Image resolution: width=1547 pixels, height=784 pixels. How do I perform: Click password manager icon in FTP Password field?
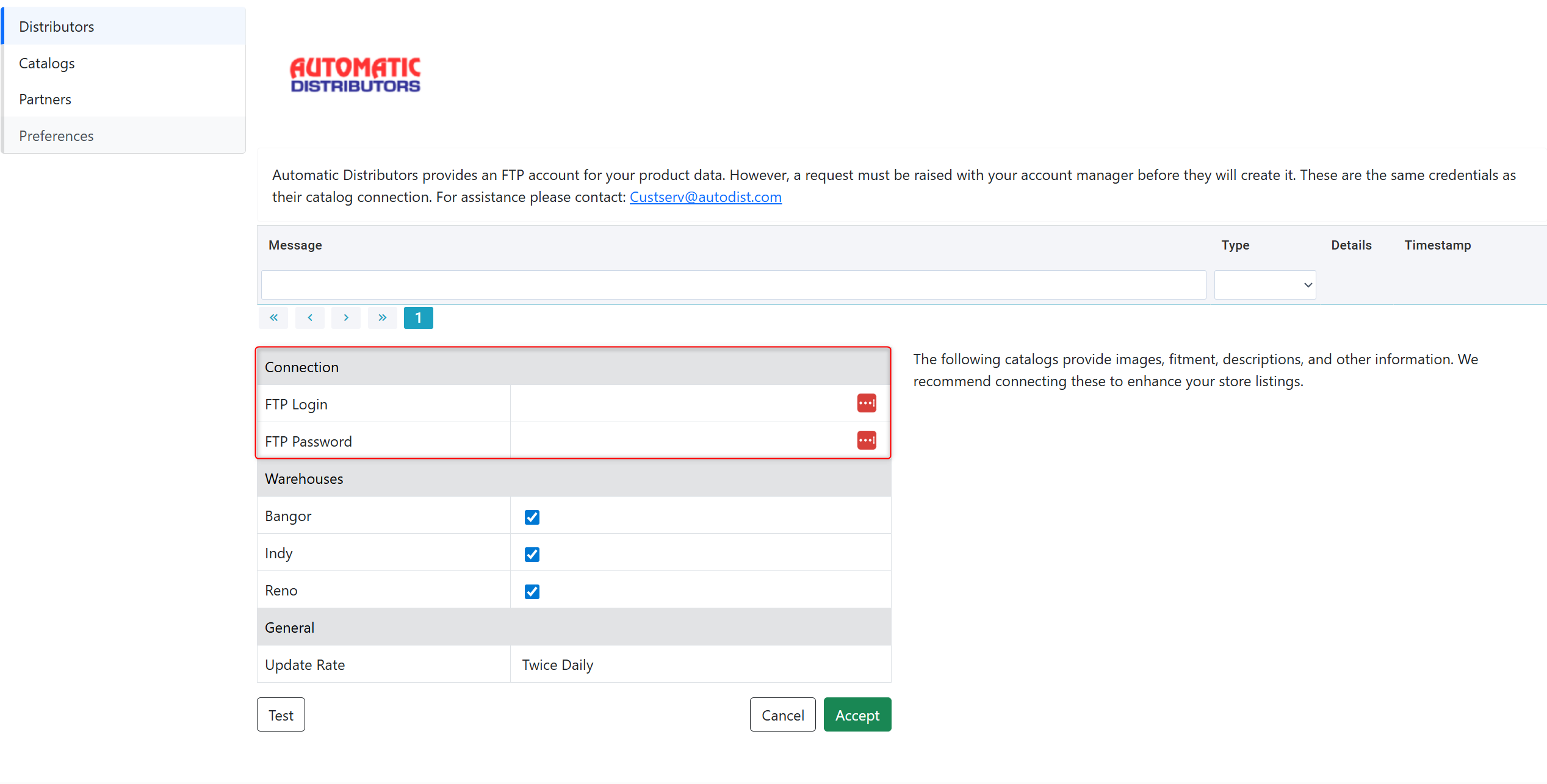(x=866, y=441)
